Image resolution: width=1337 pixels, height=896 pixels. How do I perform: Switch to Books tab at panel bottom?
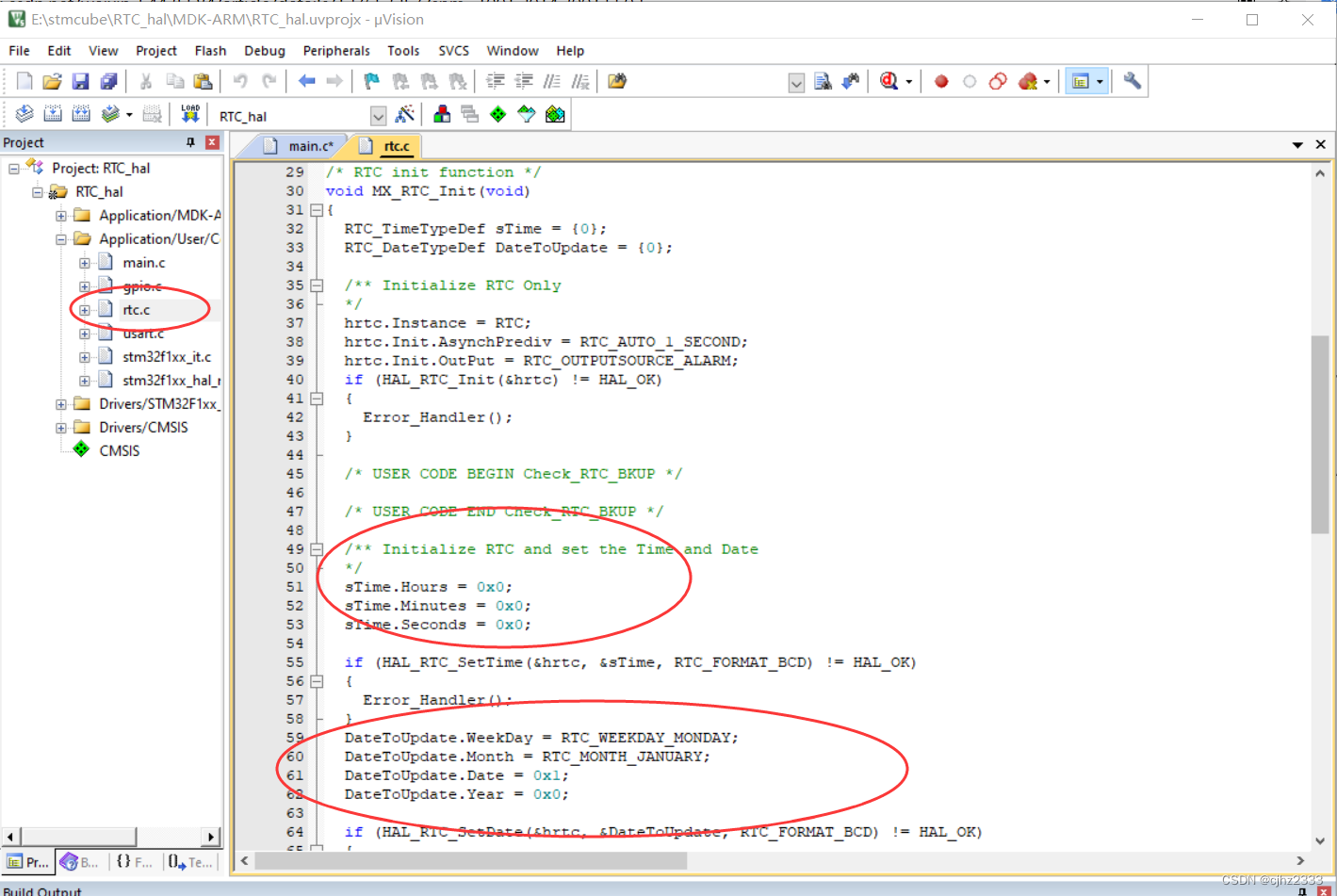click(80, 861)
